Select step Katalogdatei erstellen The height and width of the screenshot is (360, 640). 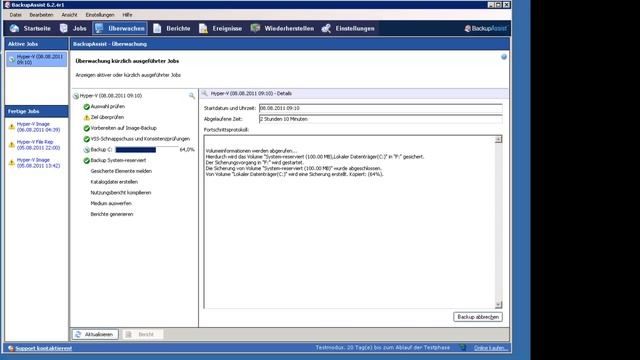114,182
